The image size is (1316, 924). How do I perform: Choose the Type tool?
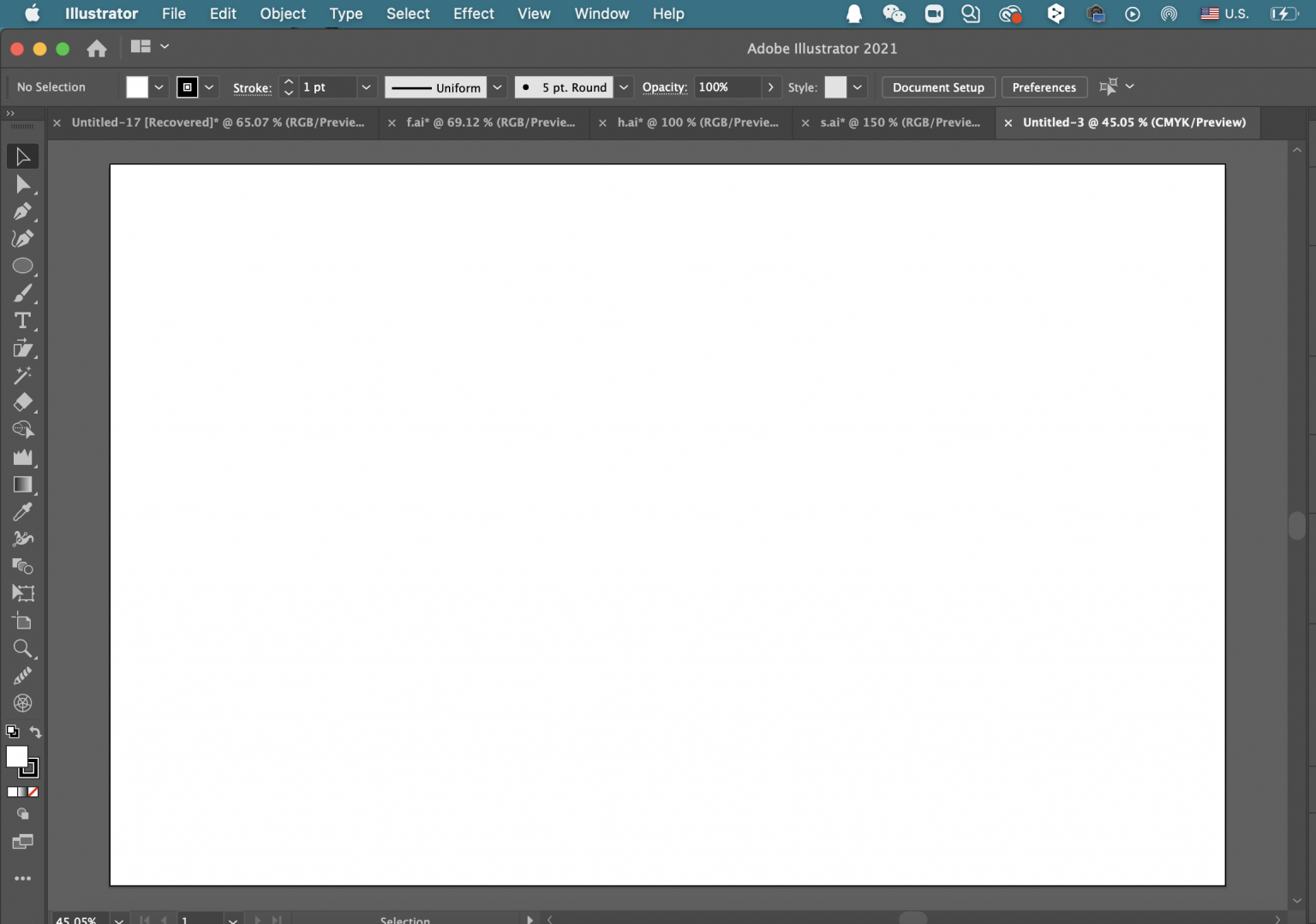tap(22, 321)
